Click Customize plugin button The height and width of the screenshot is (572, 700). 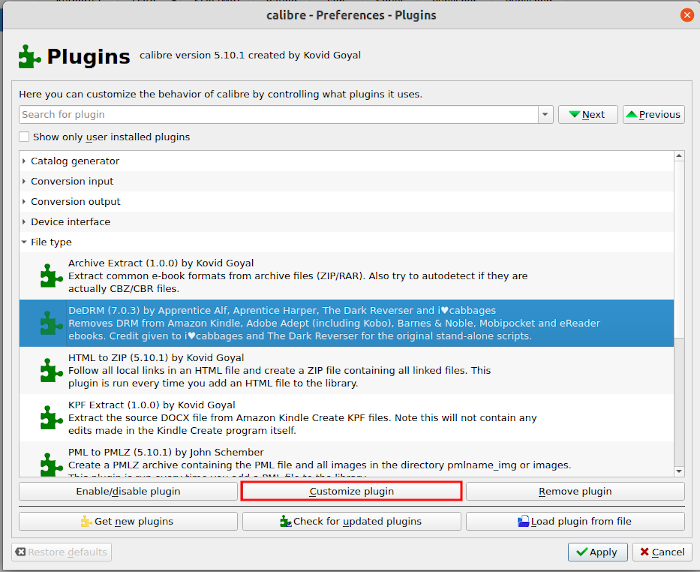coord(351,491)
